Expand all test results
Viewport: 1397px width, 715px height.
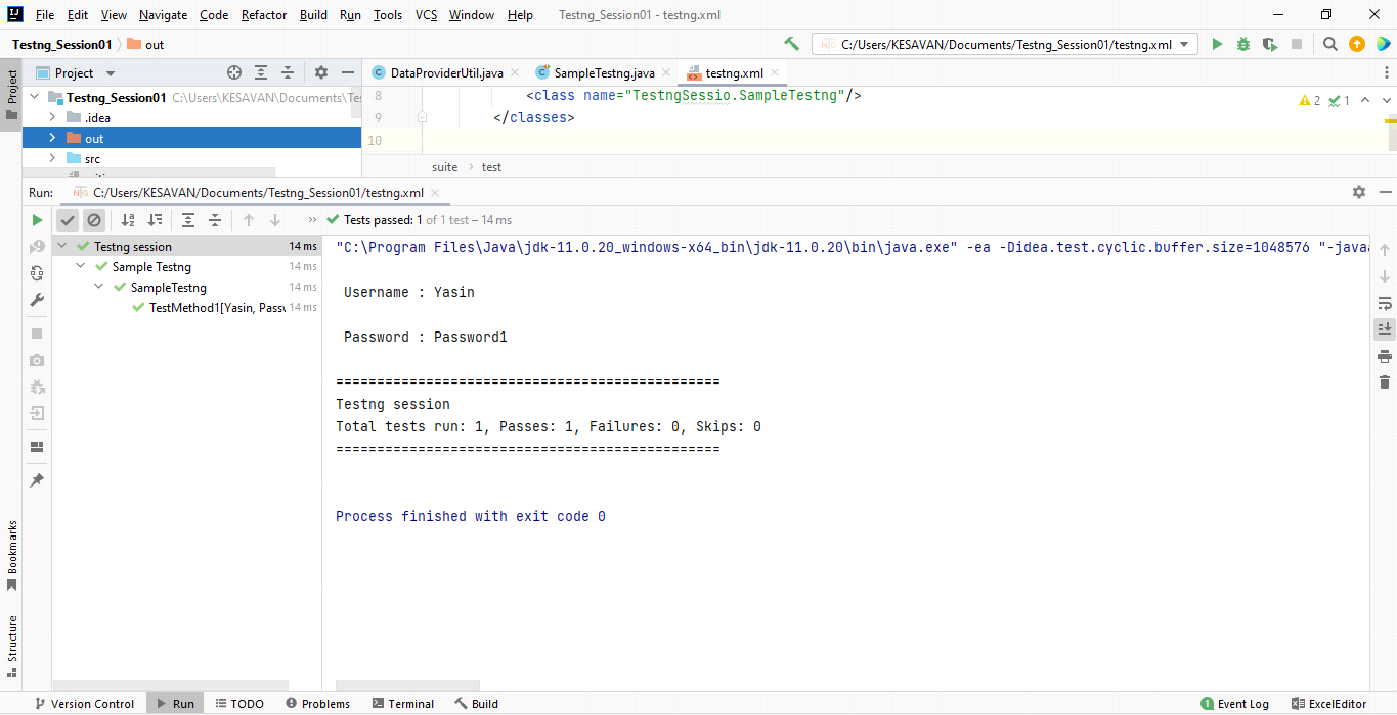(188, 220)
